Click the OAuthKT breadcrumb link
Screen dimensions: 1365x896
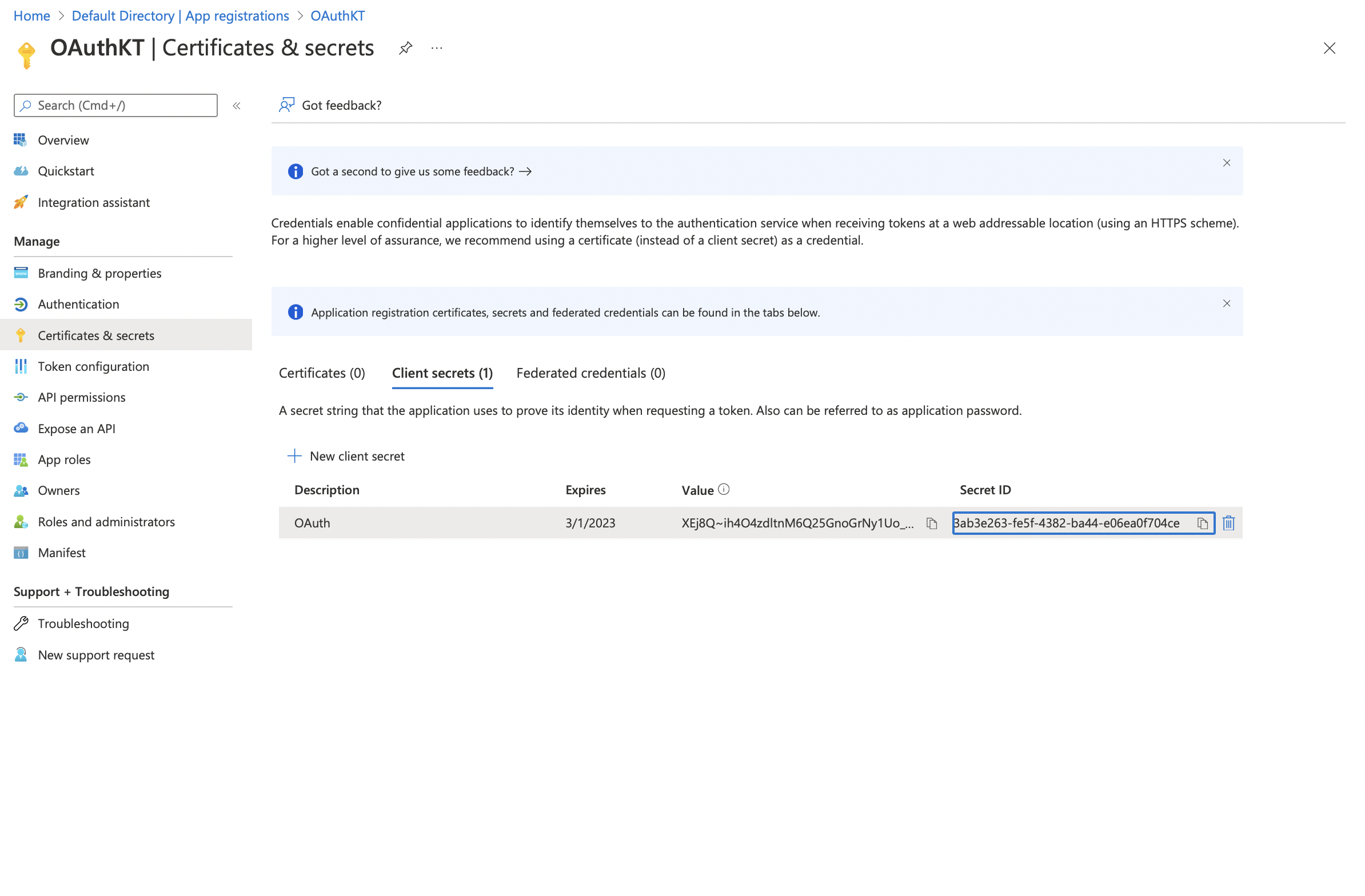pos(337,15)
